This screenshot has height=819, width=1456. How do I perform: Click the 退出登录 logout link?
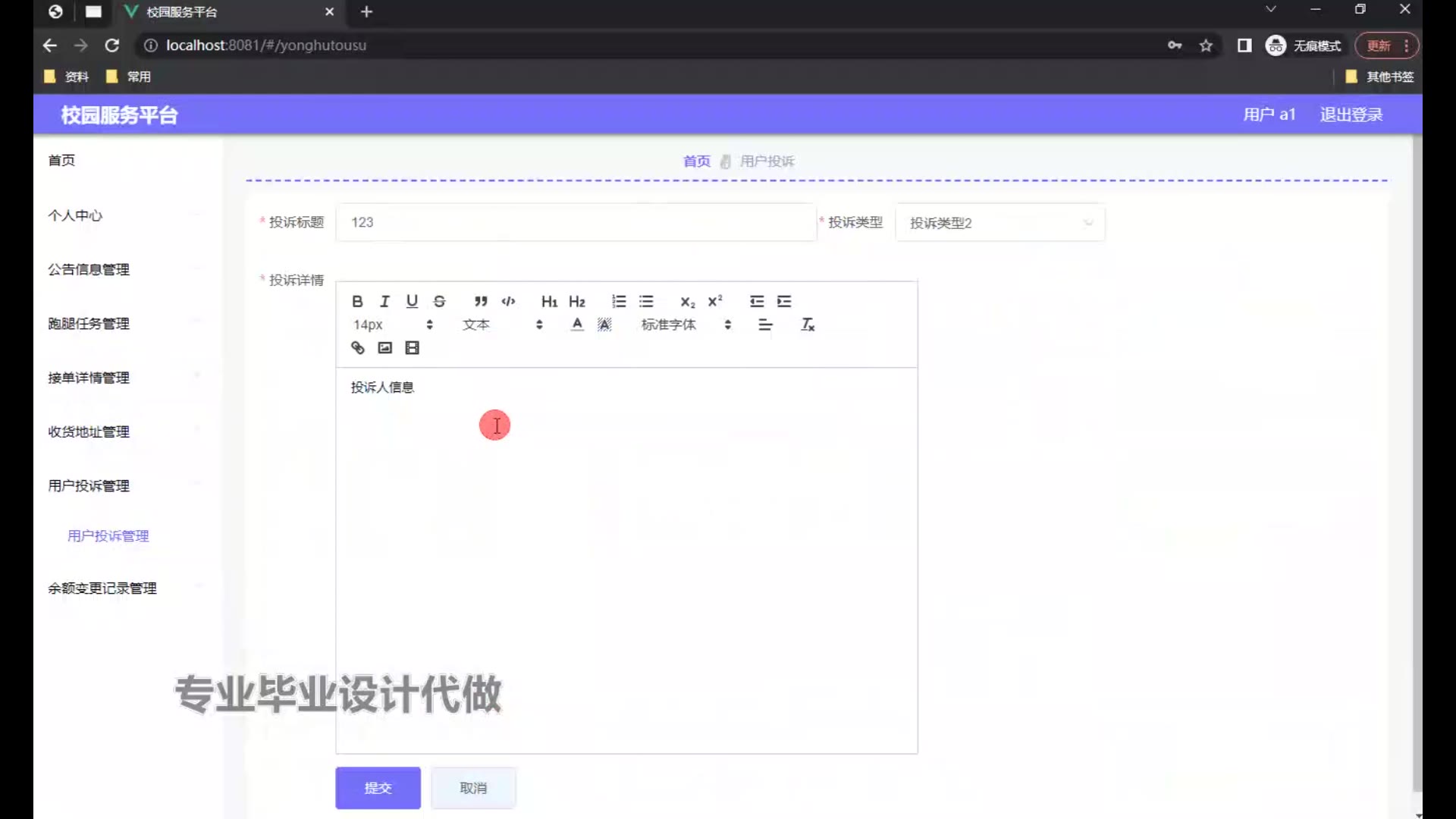[1351, 115]
